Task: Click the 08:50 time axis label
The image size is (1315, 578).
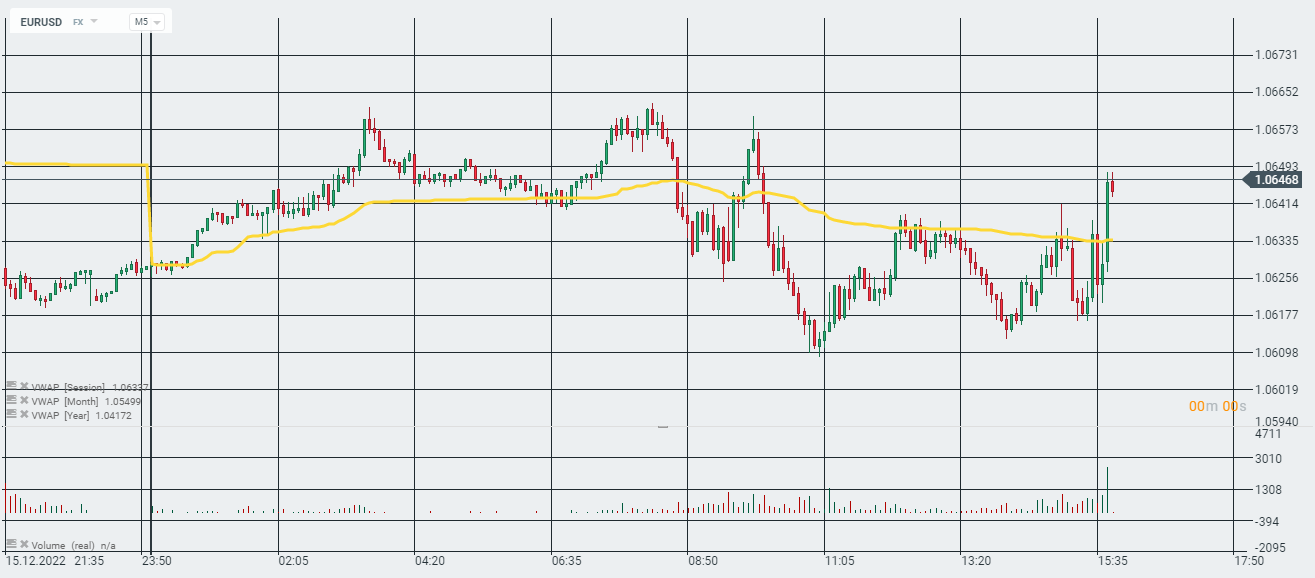Action: pos(702,561)
